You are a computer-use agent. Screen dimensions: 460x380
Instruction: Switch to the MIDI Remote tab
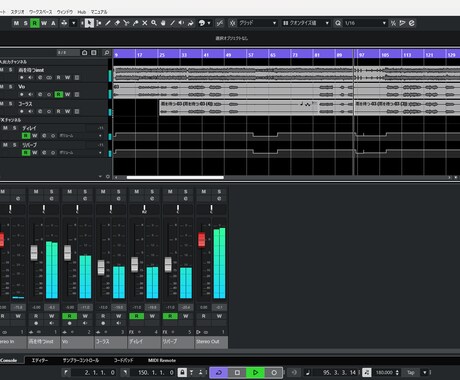click(162, 360)
